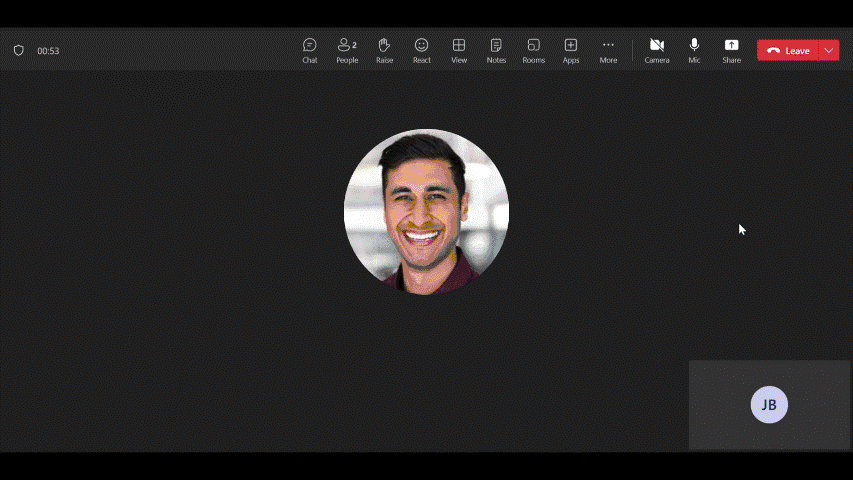This screenshot has width=853, height=480.
Task: Turn on the Camera
Action: (x=657, y=51)
